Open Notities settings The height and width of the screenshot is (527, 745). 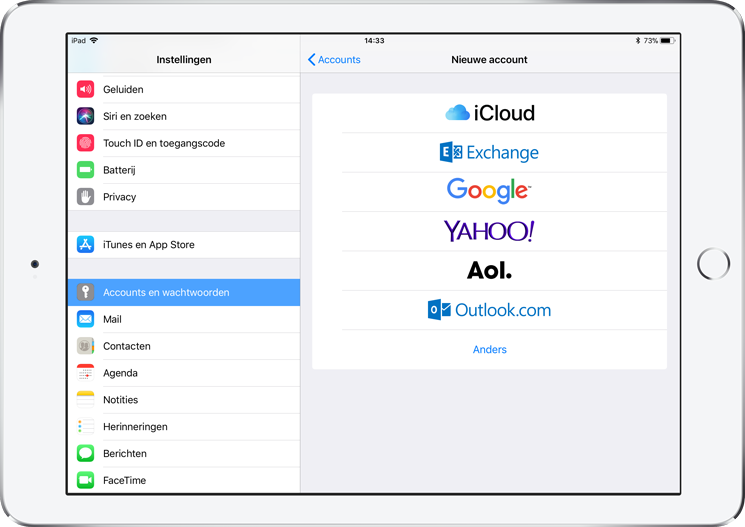[184, 400]
